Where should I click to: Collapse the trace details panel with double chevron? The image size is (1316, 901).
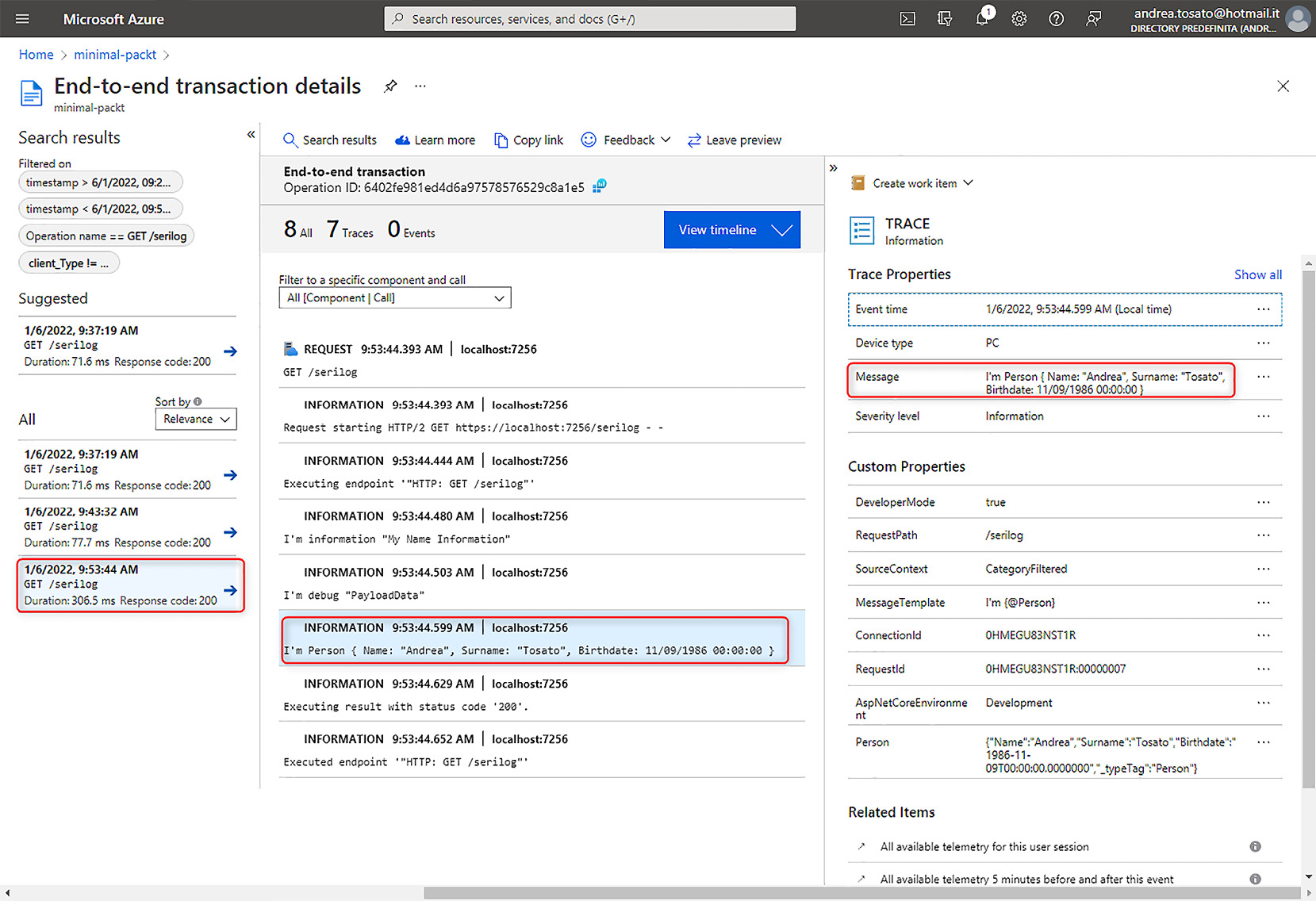[x=833, y=168]
